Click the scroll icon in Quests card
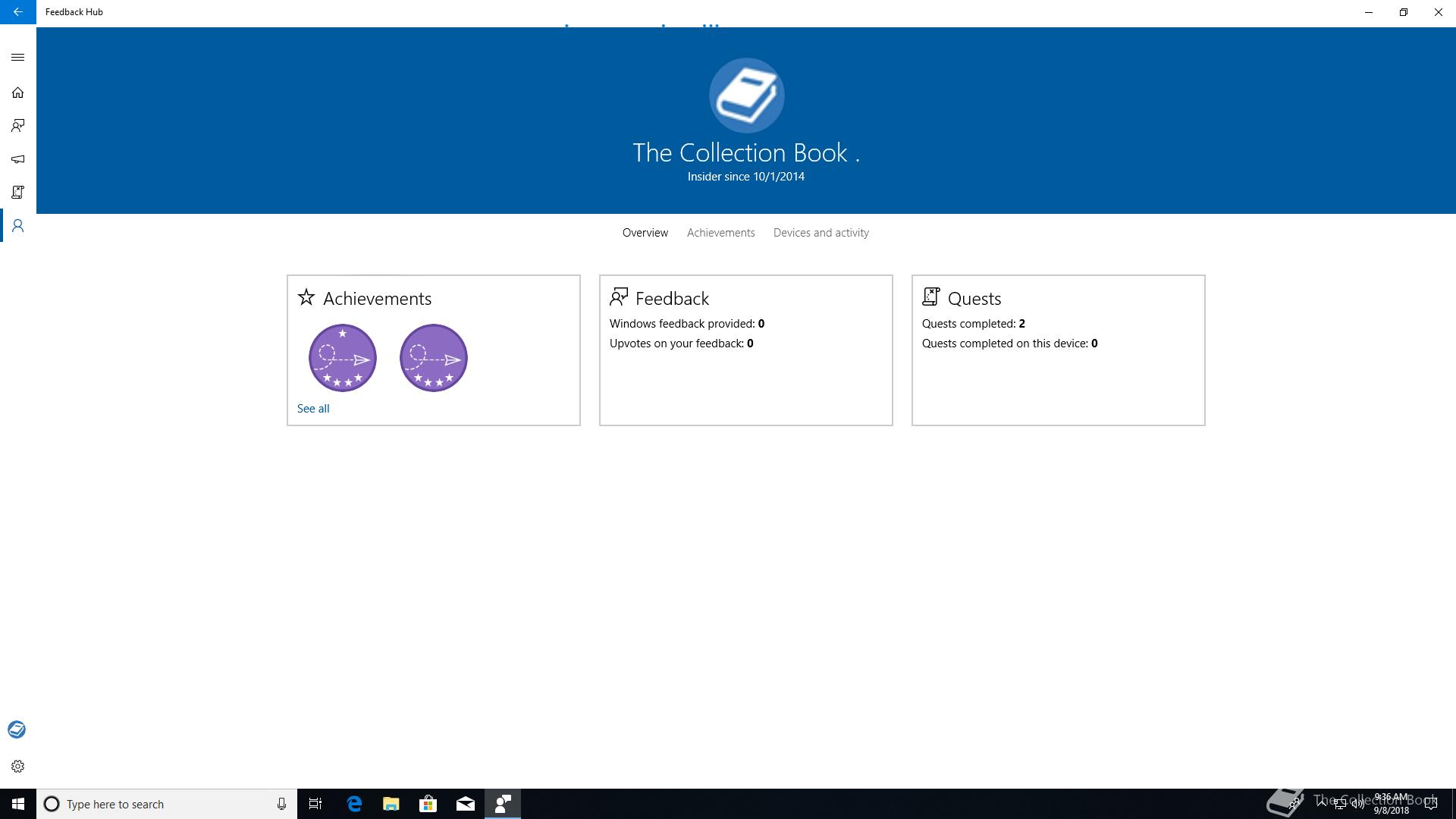 (x=931, y=297)
